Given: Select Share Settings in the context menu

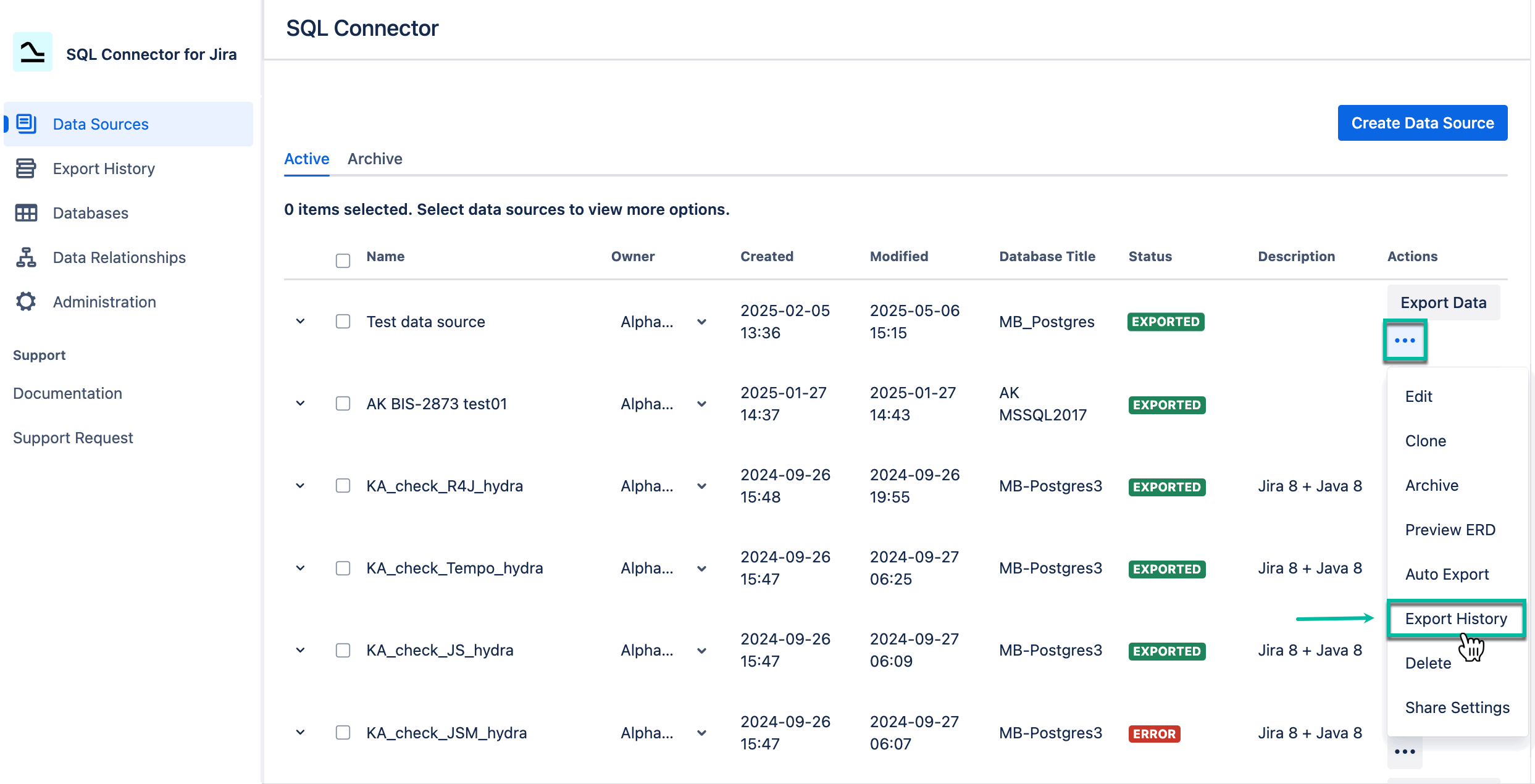Looking at the screenshot, I should point(1457,707).
